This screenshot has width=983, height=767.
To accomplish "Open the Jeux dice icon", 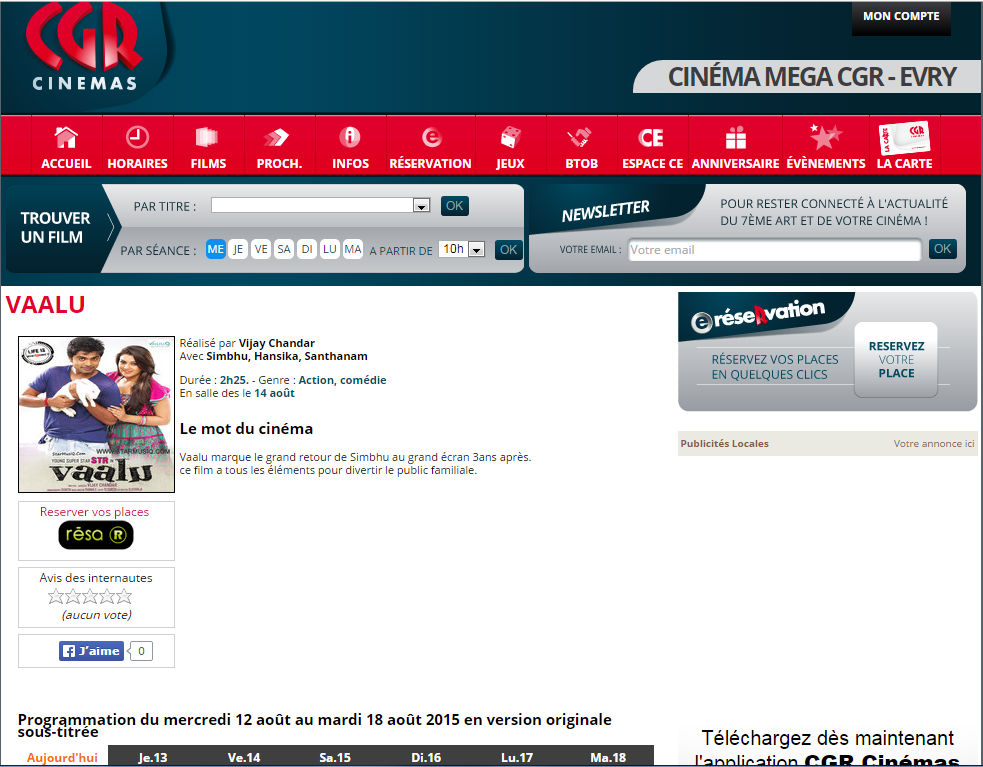I will [x=511, y=137].
